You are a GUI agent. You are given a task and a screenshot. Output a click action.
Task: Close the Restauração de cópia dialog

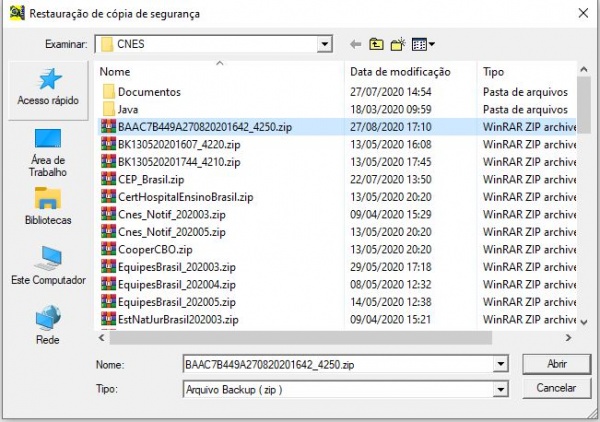point(583,13)
